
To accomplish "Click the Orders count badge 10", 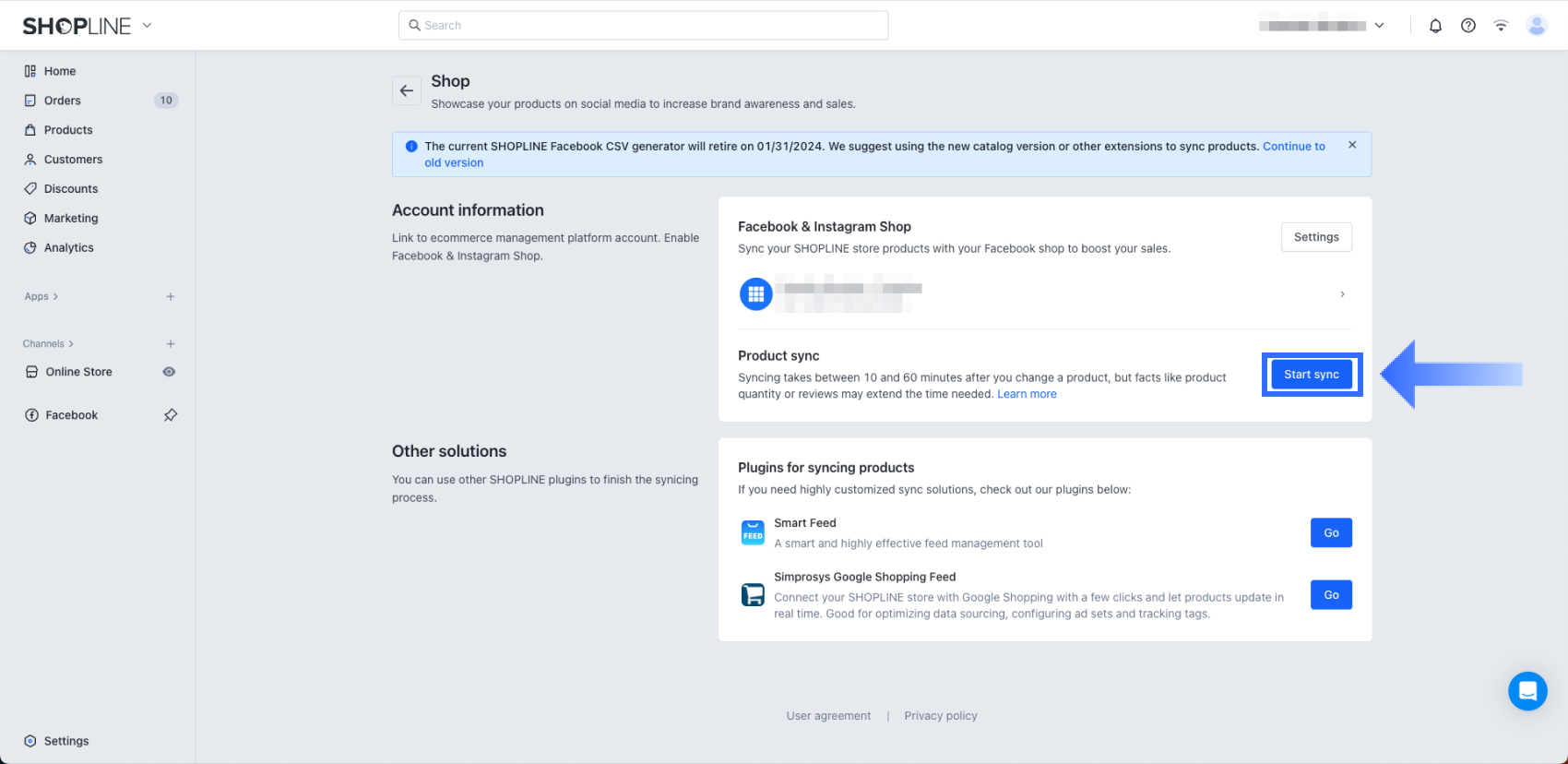I will click(166, 101).
